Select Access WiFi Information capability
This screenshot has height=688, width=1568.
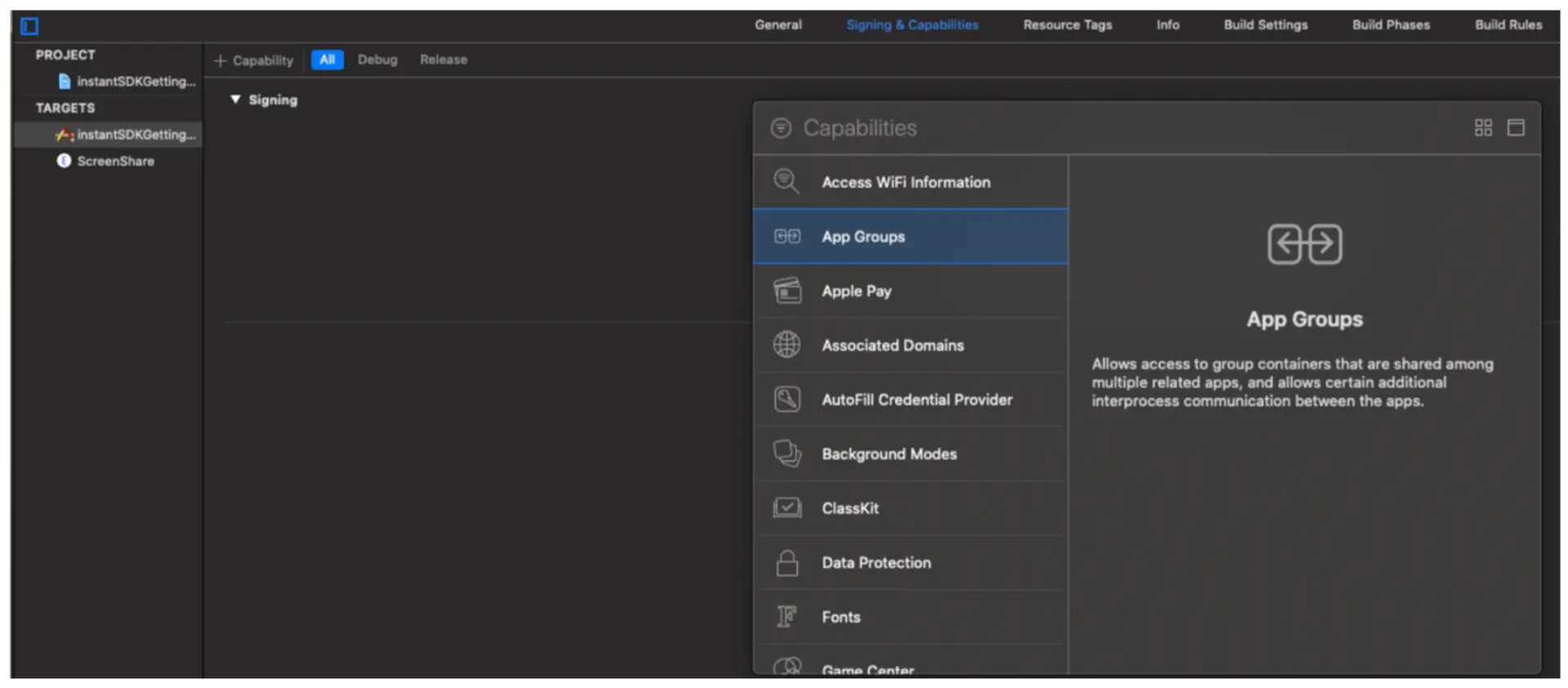click(x=905, y=183)
